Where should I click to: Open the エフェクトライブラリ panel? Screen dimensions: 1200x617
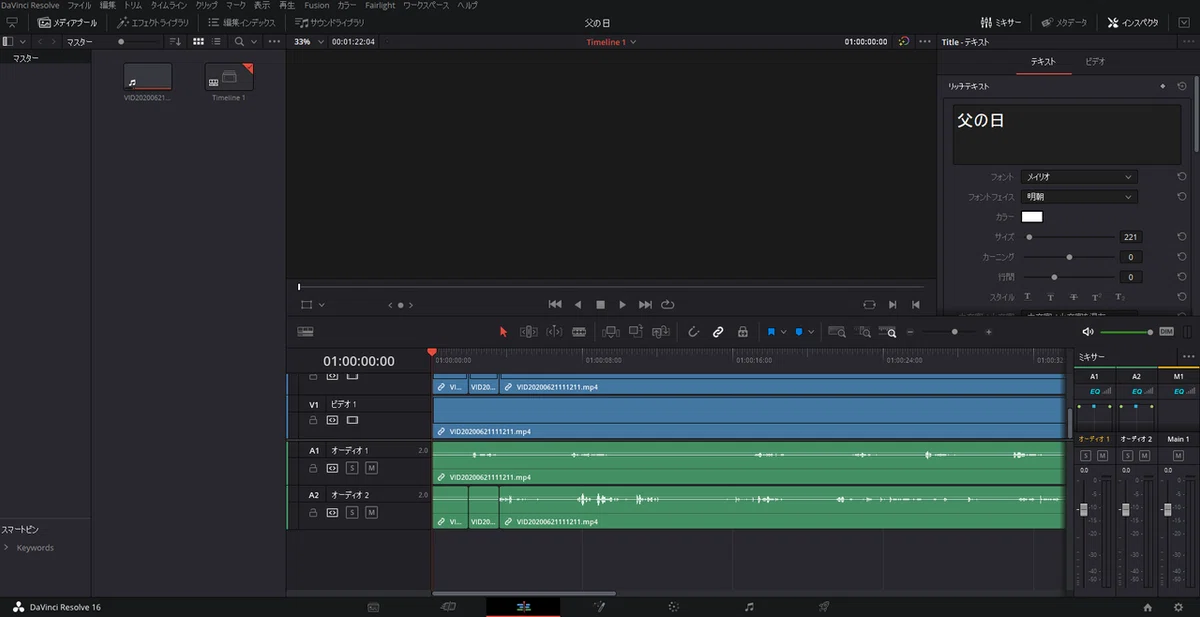point(153,22)
